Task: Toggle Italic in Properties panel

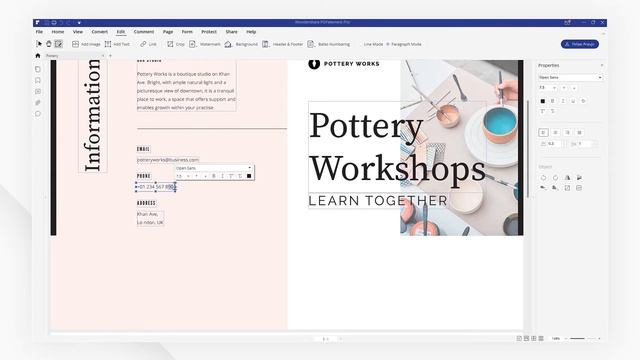Action: [x=563, y=101]
